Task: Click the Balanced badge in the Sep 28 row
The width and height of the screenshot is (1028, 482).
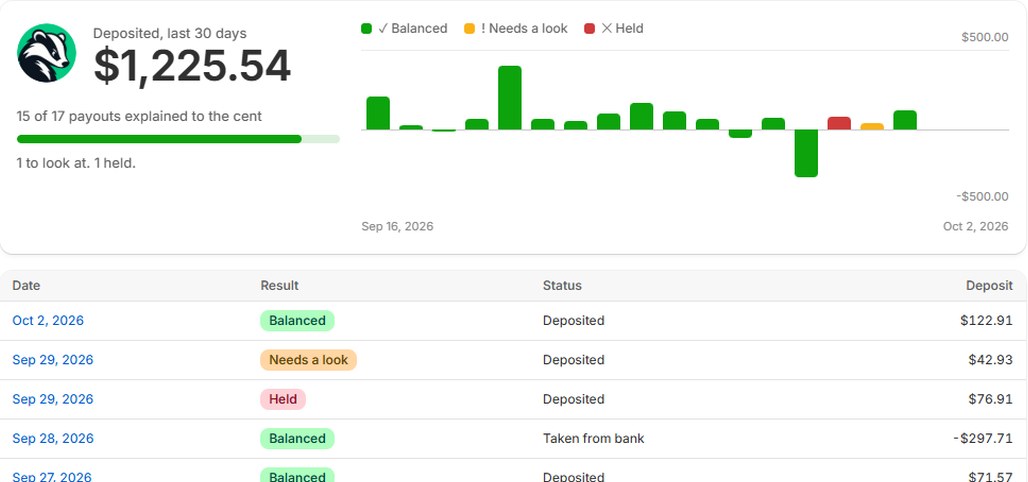Action: (297, 439)
